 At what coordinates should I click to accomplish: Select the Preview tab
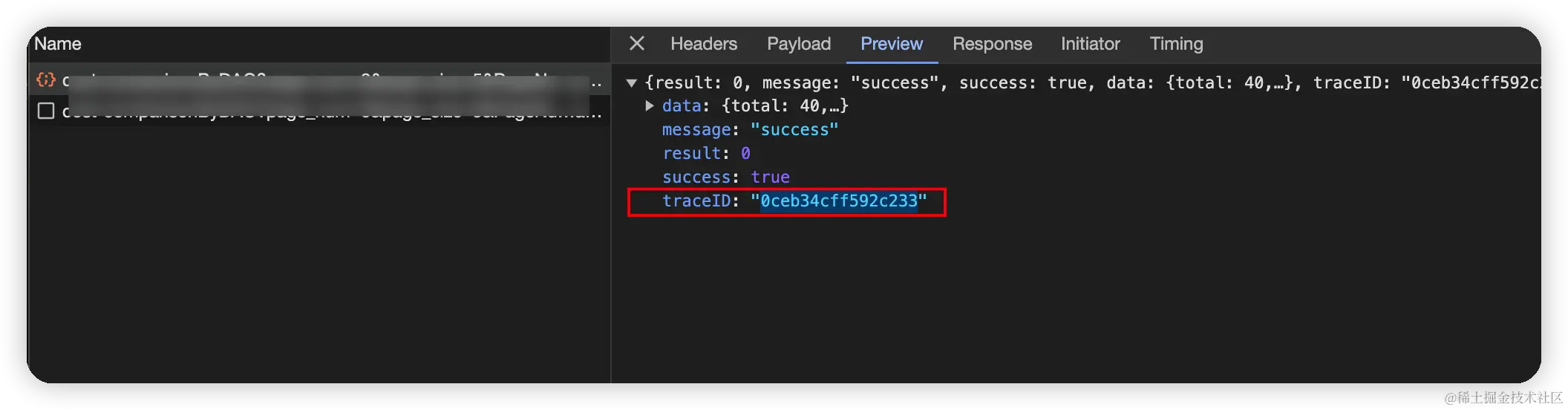(892, 44)
